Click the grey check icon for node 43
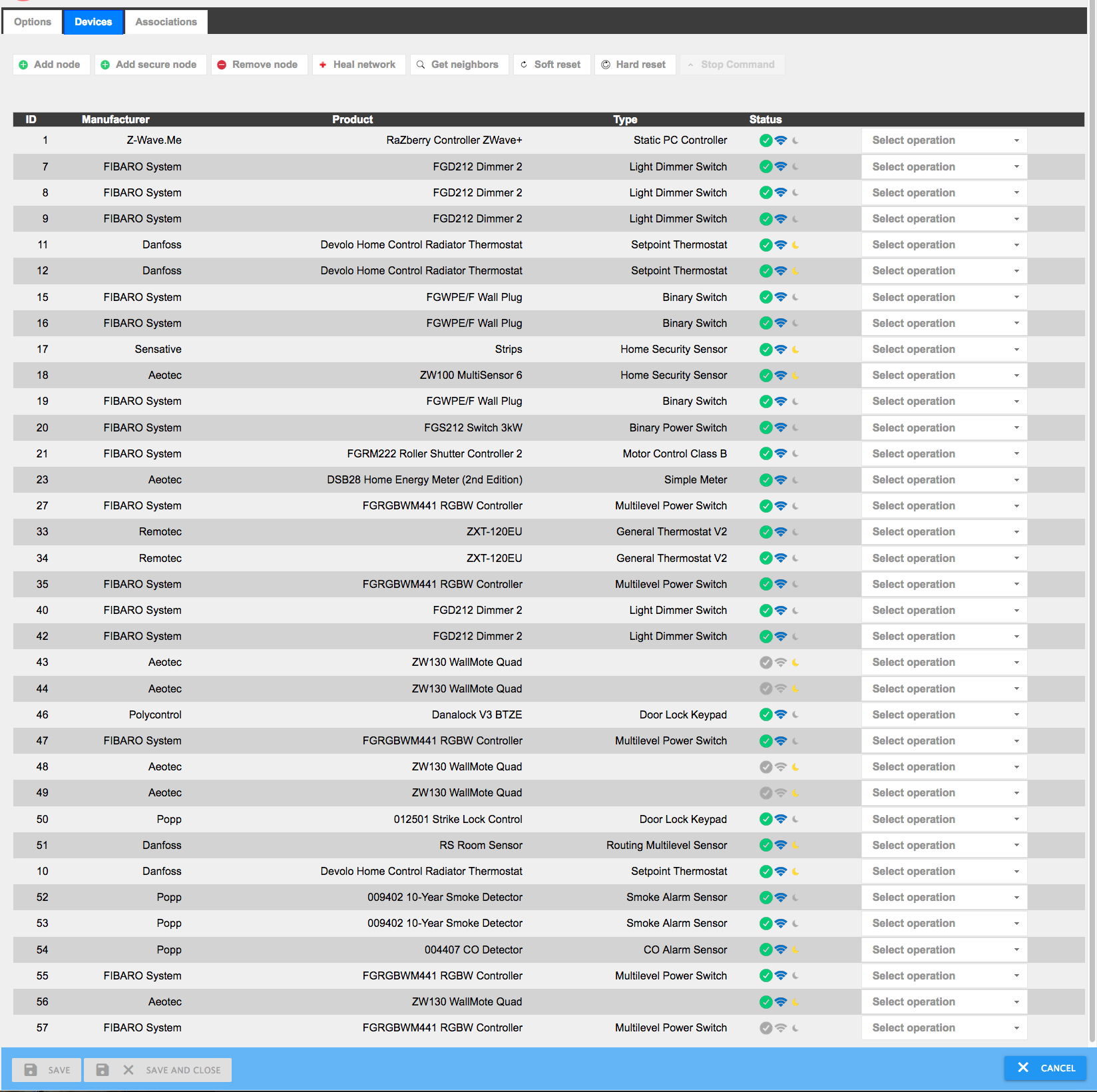The image size is (1097, 1092). (766, 663)
